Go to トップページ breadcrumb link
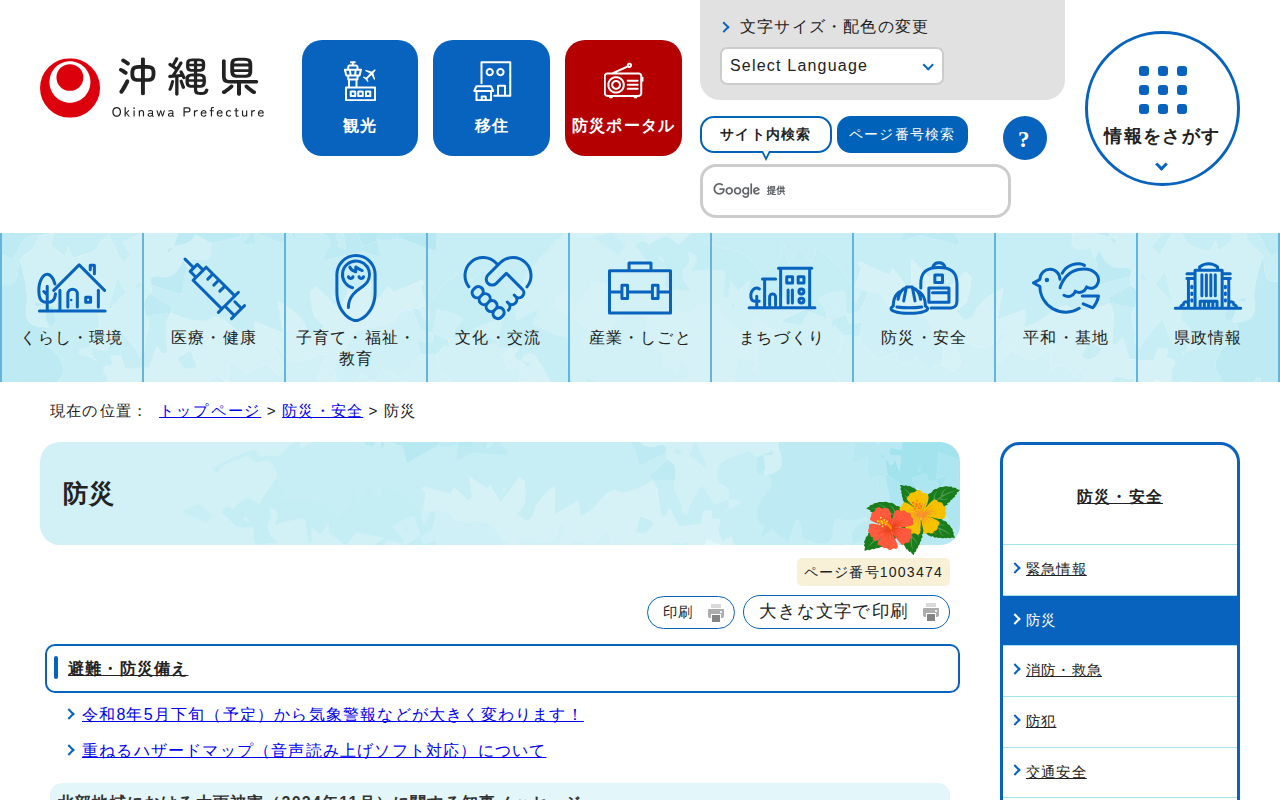Screen dimensions: 1280x800 coord(210,411)
